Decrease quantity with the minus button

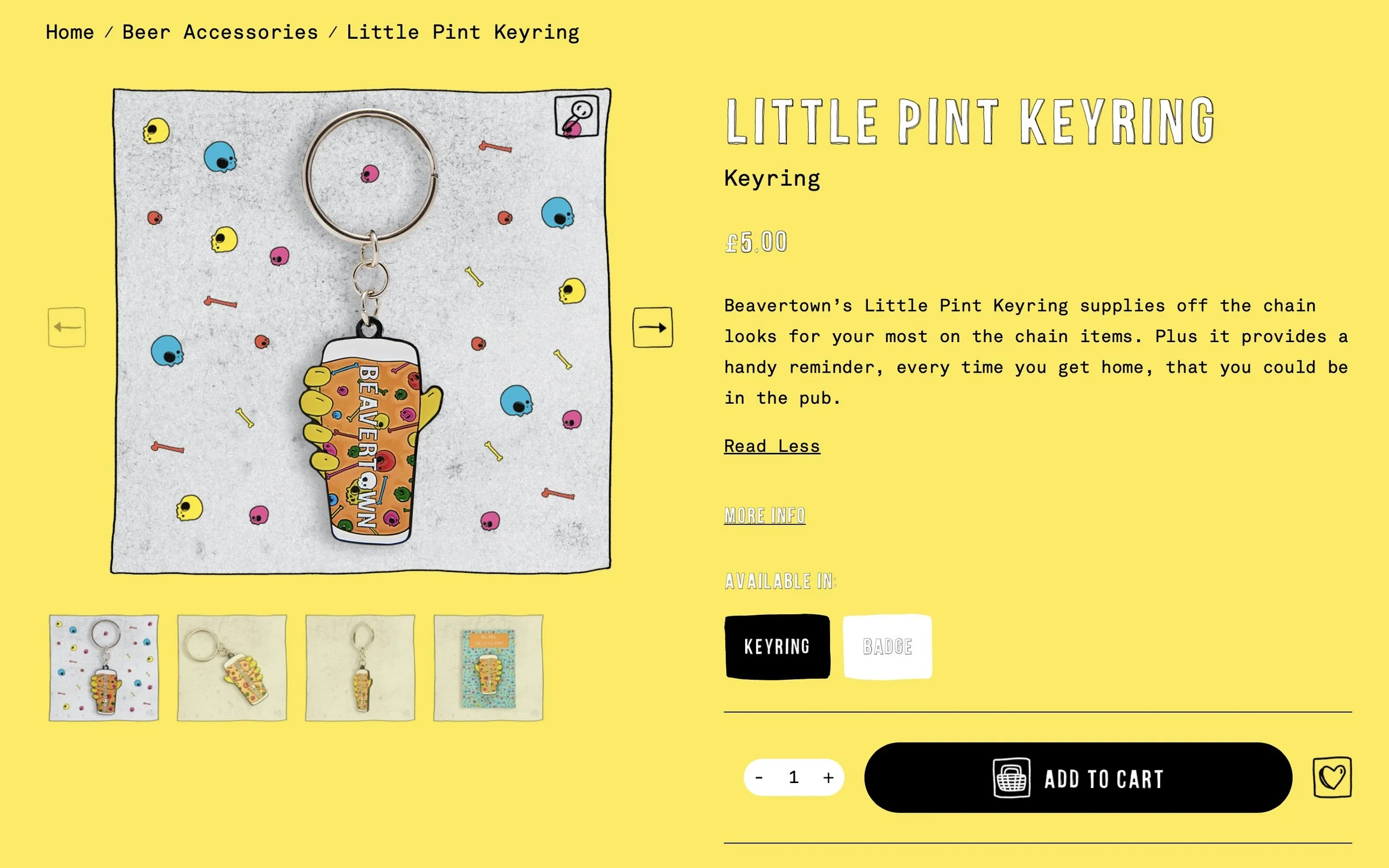point(758,777)
